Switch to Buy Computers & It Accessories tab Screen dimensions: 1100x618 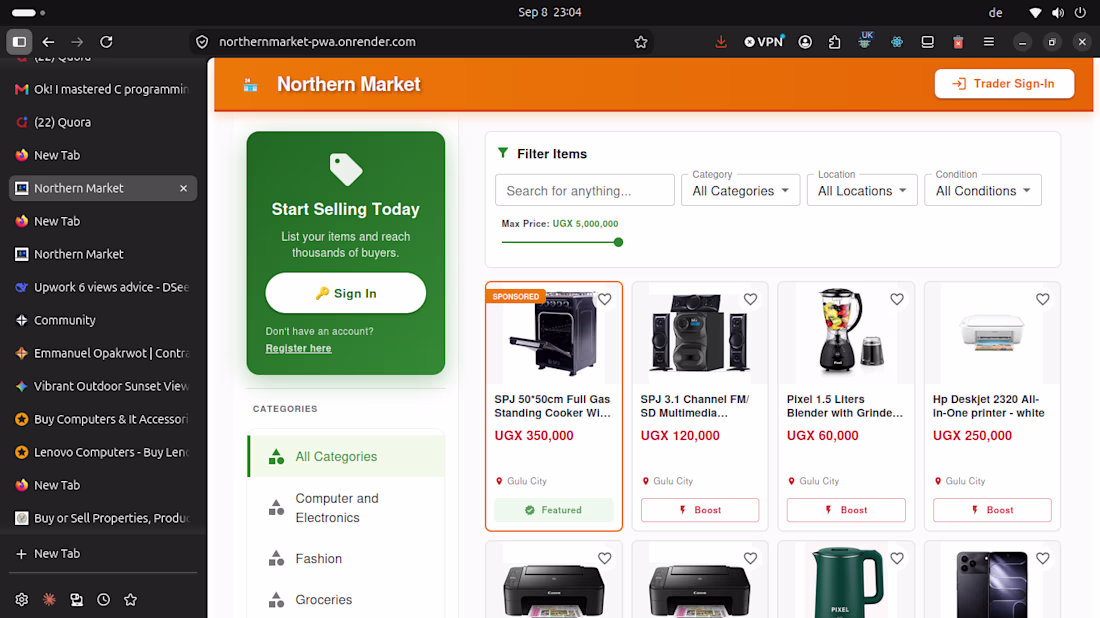[102, 419]
